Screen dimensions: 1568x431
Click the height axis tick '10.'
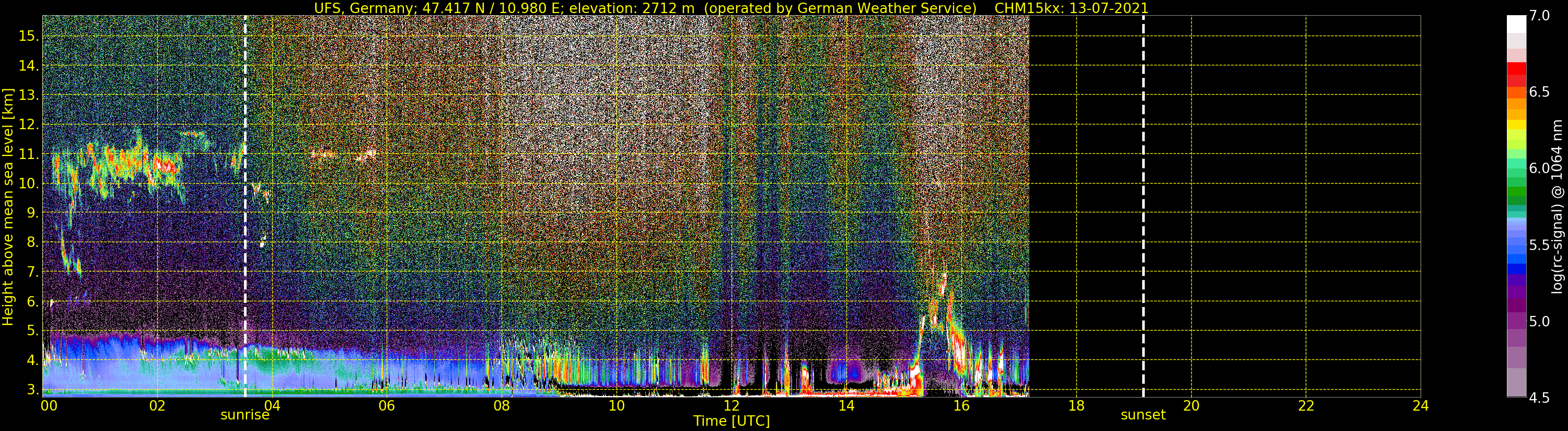click(x=29, y=184)
